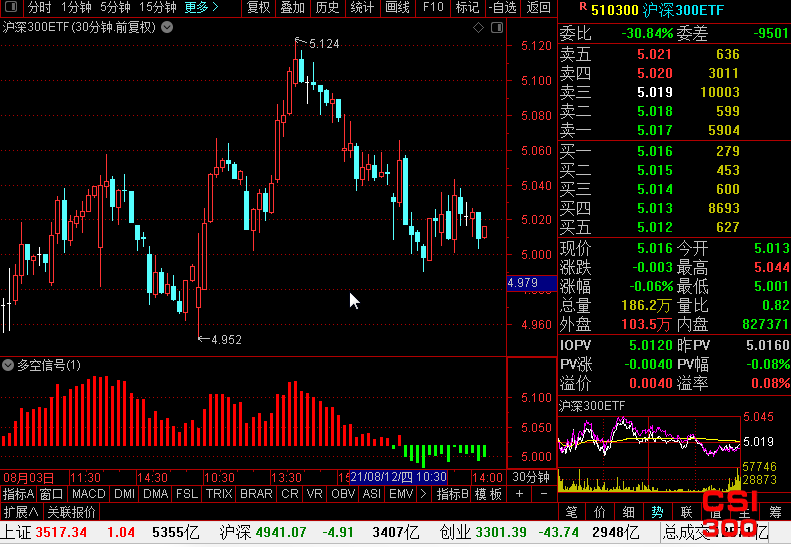Toggle the side panel icon in chart header
This screenshot has width=791, height=547.
(x=497, y=28)
